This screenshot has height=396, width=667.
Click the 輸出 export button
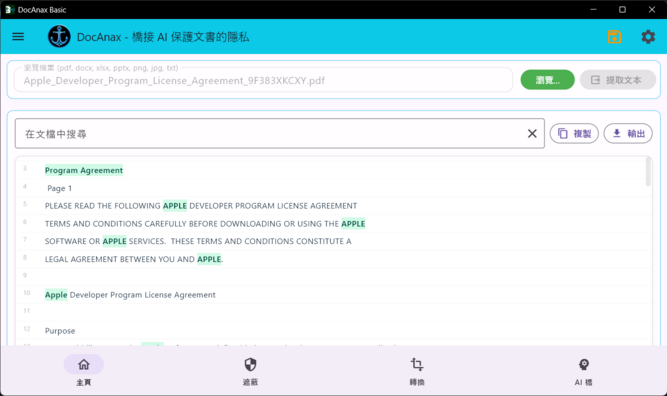coord(628,134)
